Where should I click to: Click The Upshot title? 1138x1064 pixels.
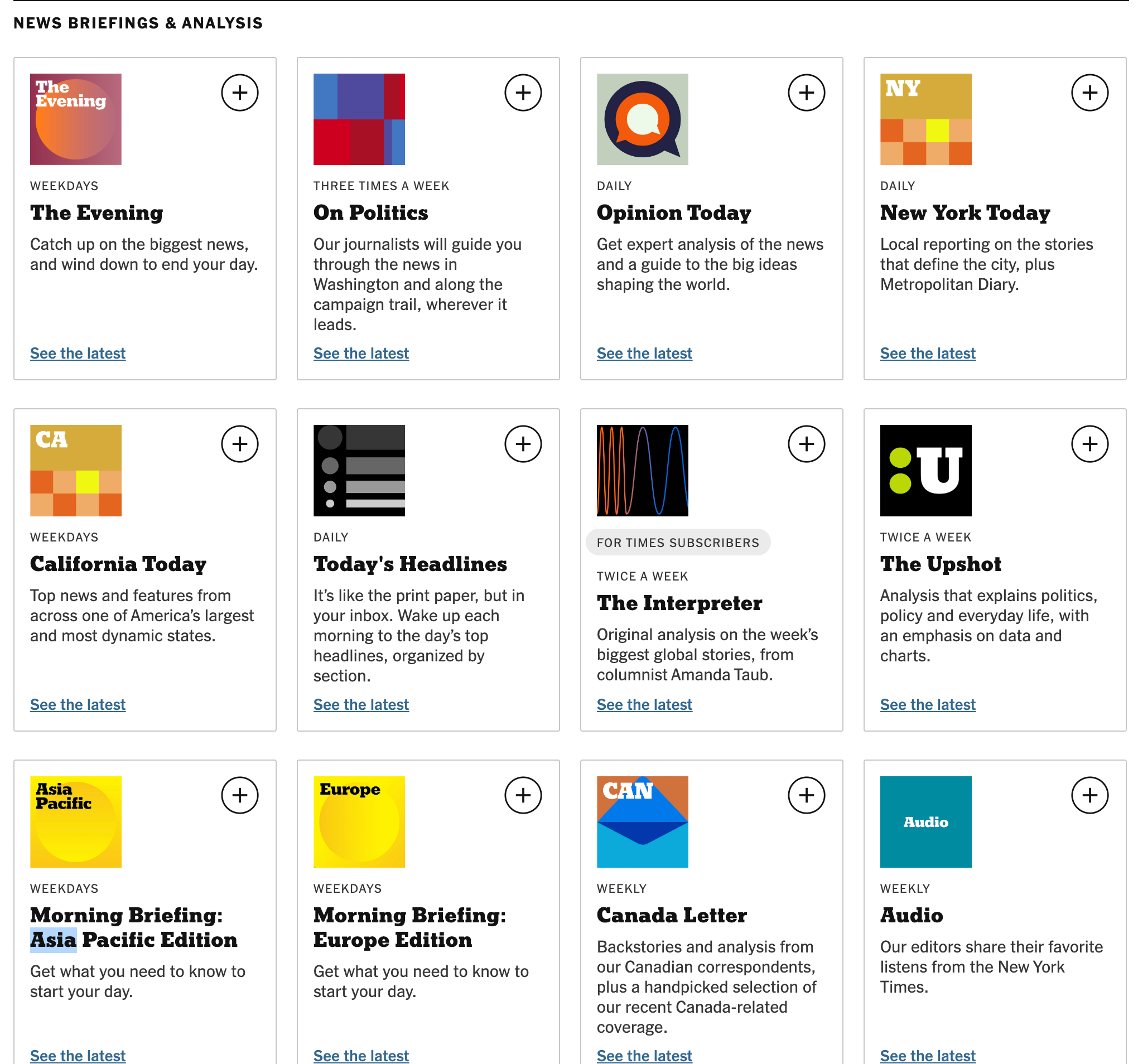[x=941, y=564]
